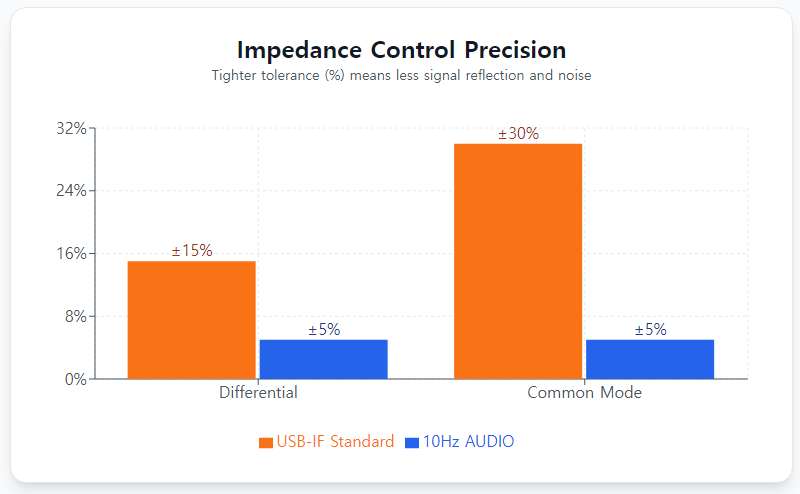
Task: Toggle the USB-IF Standard legend label
Action: pos(335,441)
